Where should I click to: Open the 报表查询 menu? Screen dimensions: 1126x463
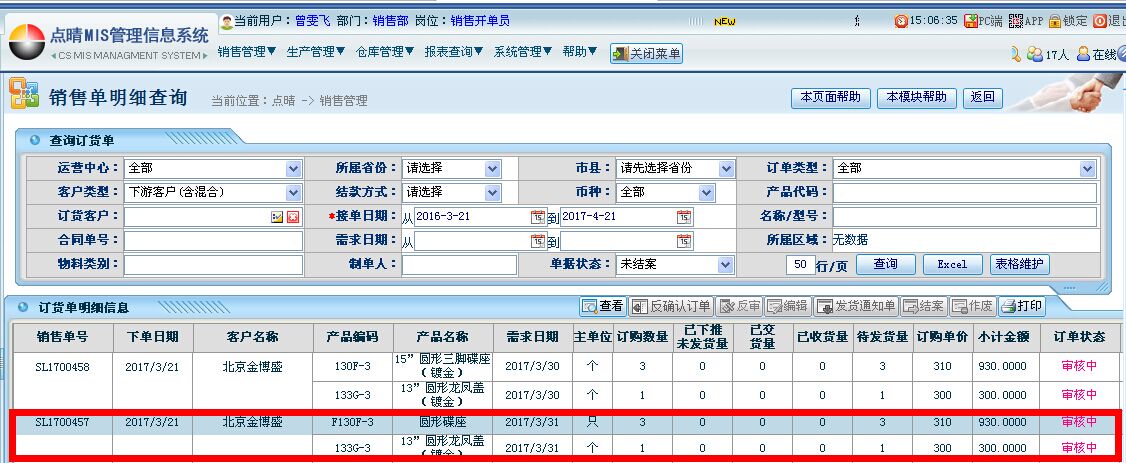(454, 52)
